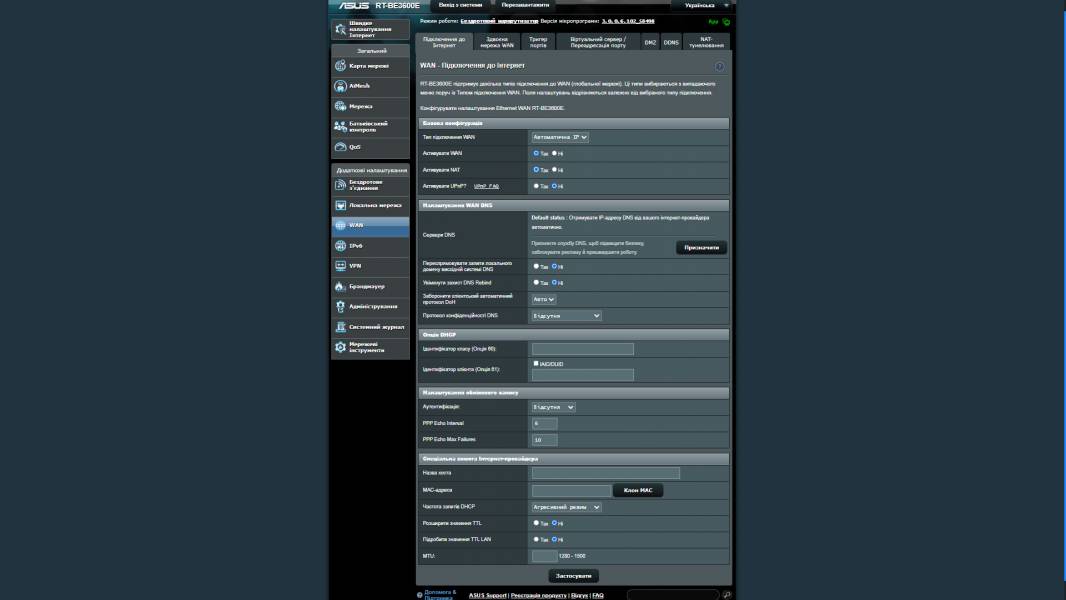Click the MAC-адреса input field
Image resolution: width=1066 pixels, height=600 pixels.
coord(571,491)
